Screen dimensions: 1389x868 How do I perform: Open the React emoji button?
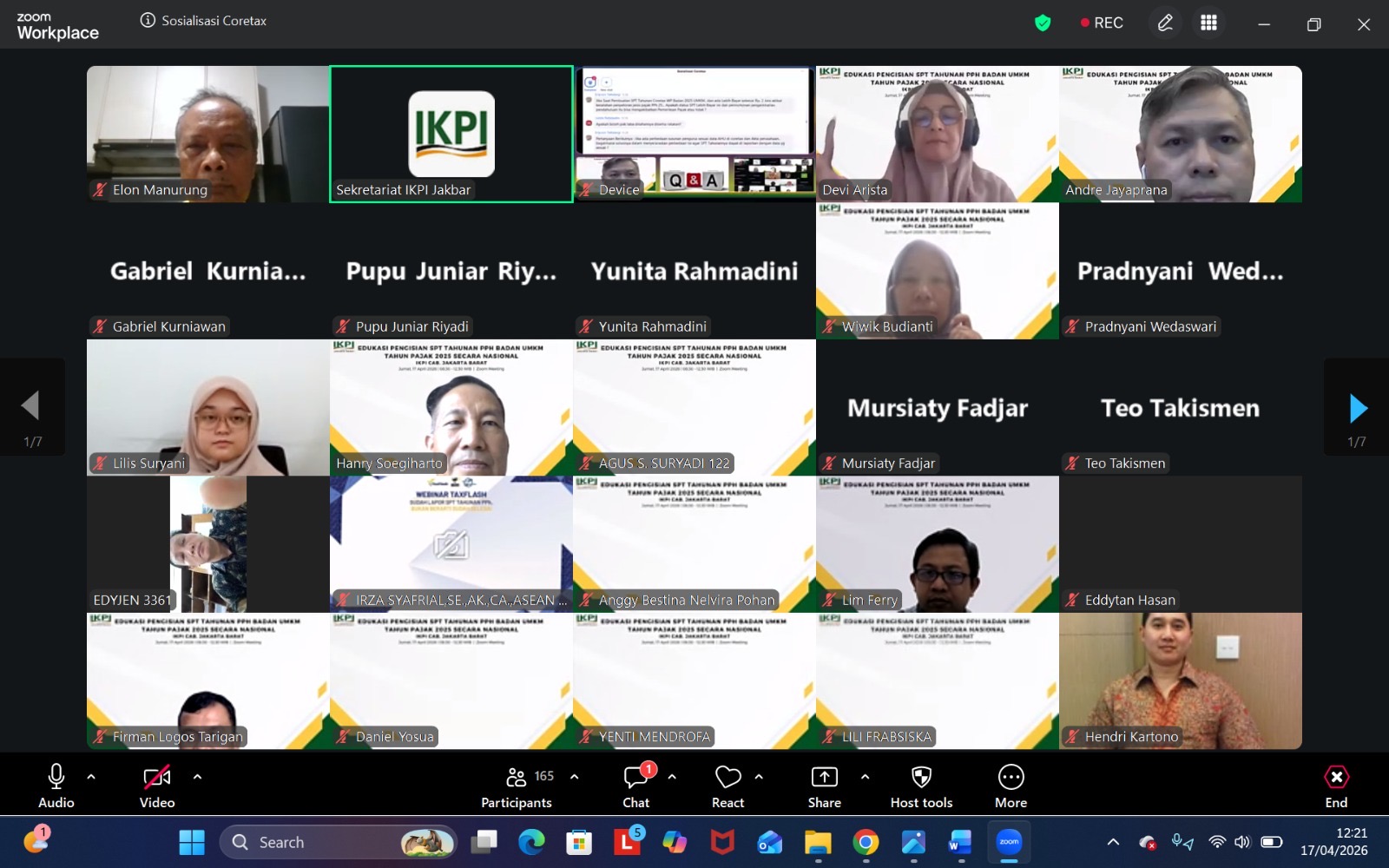(x=727, y=786)
